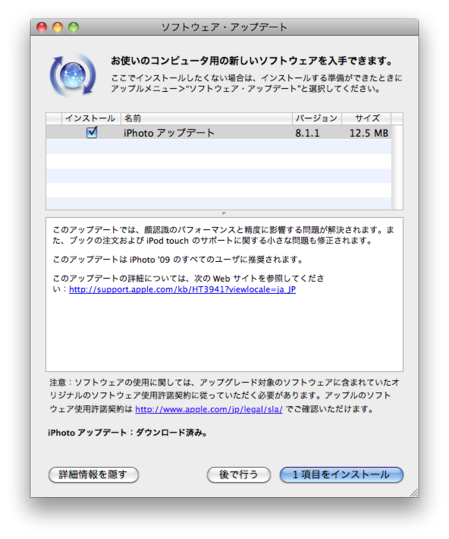Minimize window with yellow button
Image resolution: width=449 pixels, height=539 pixels.
click(58, 27)
